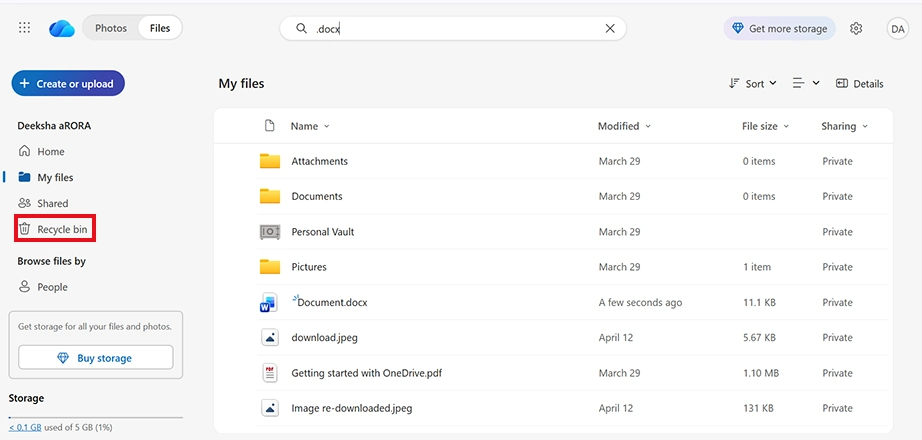Click the Personal Vault safe icon
The width and height of the screenshot is (922, 440).
[270, 232]
